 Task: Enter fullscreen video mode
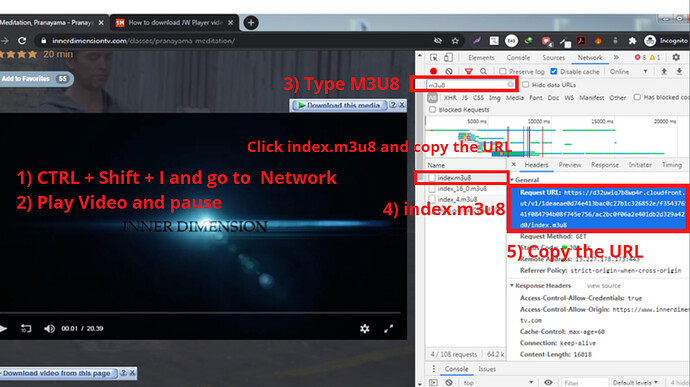click(388, 328)
